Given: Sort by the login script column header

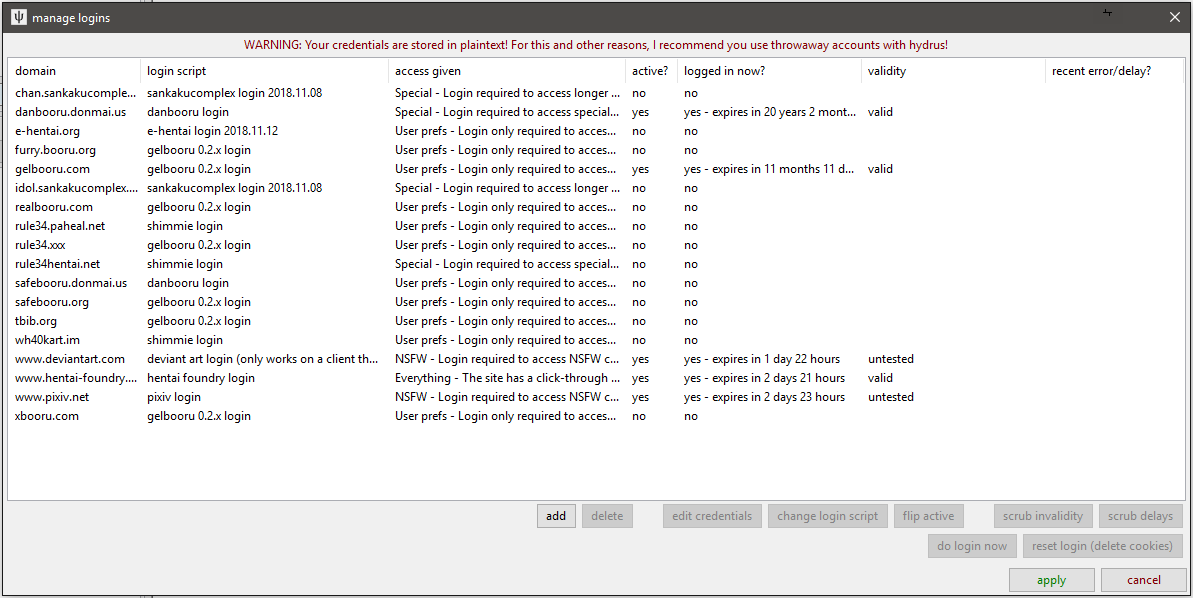Looking at the screenshot, I should point(265,71).
